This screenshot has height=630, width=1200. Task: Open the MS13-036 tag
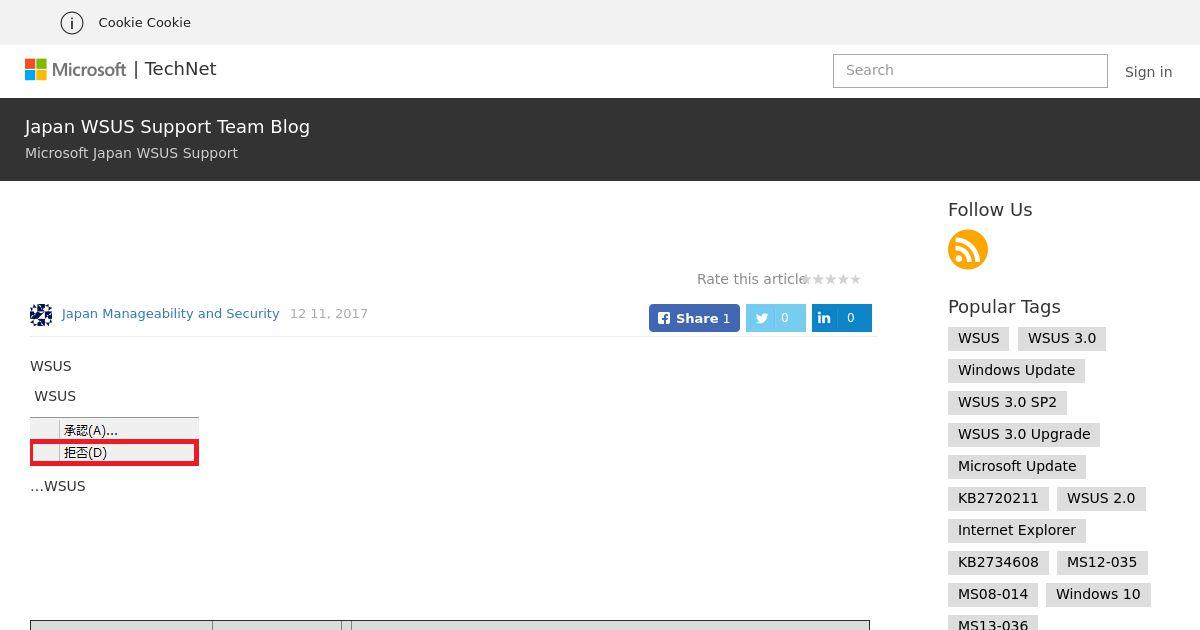993,623
